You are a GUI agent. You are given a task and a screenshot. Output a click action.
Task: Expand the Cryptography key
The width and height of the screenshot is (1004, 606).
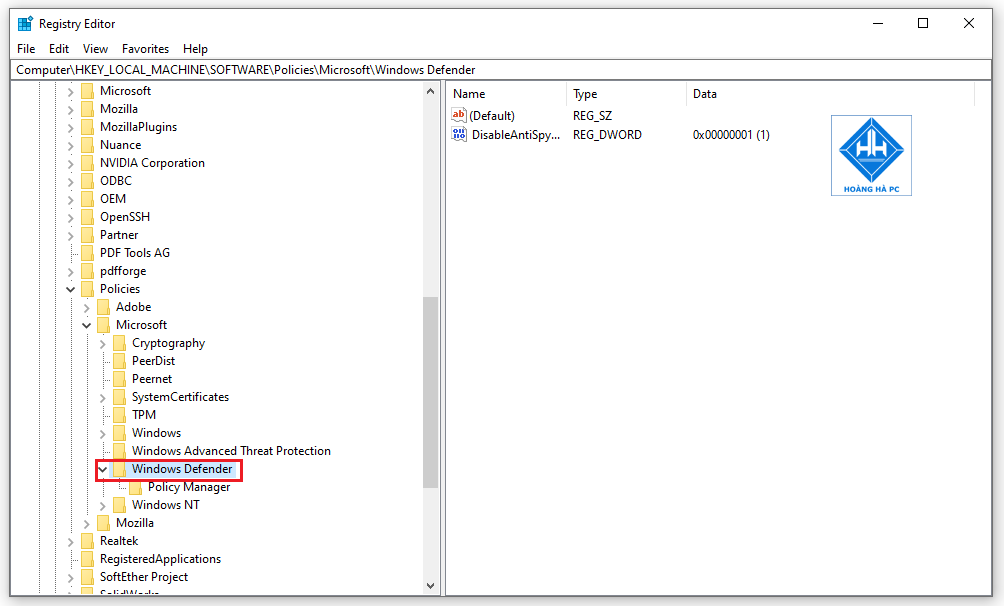point(103,344)
